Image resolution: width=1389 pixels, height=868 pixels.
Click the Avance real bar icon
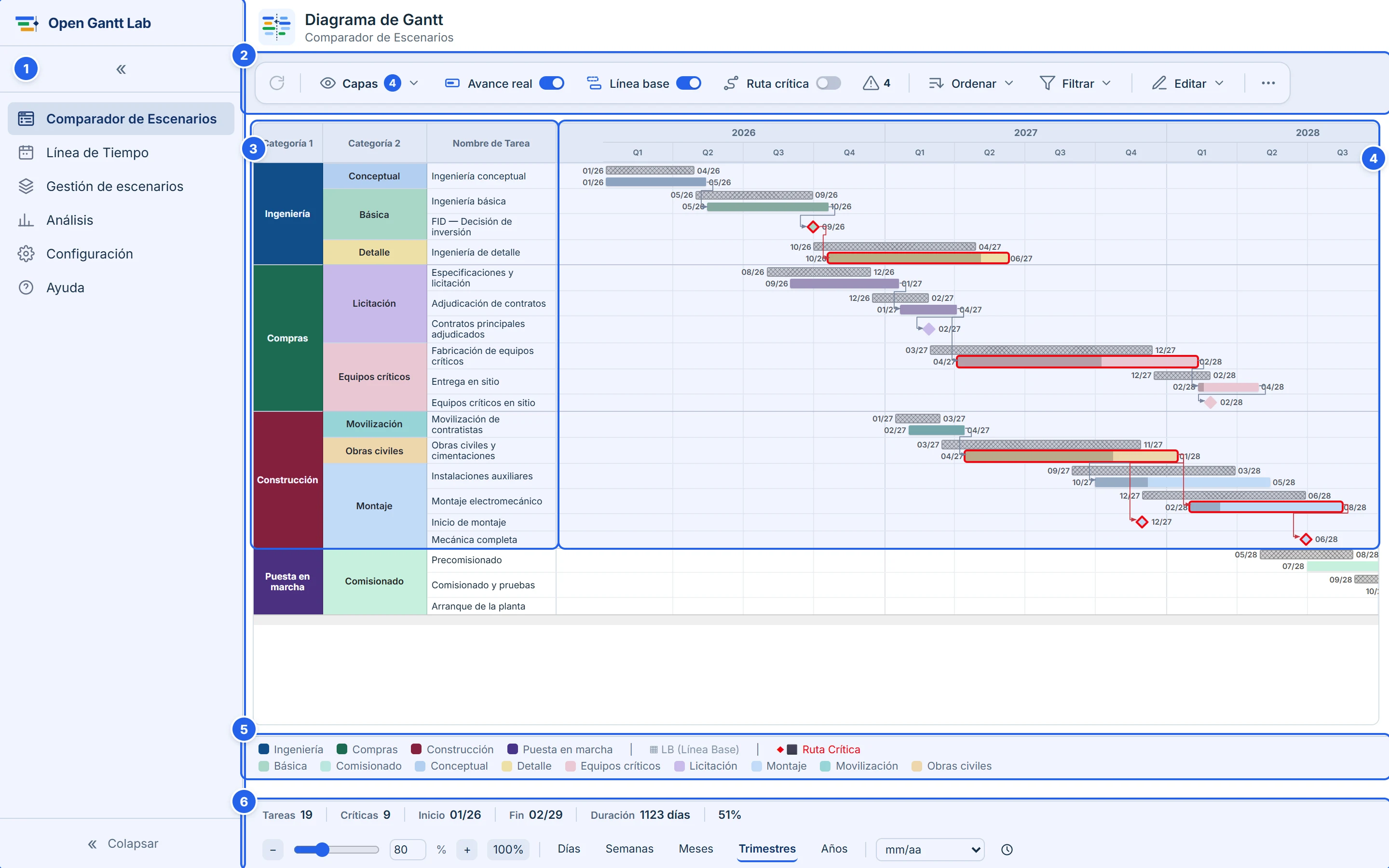click(x=452, y=83)
